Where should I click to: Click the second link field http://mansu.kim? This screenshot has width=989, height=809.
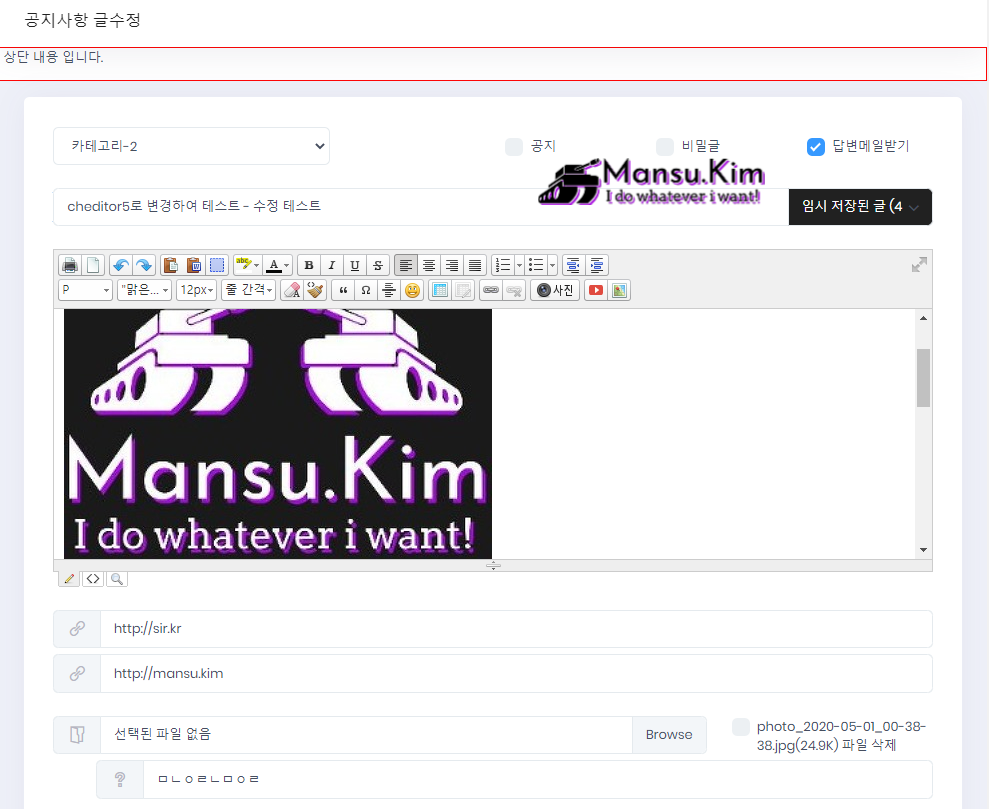pyautogui.click(x=516, y=673)
